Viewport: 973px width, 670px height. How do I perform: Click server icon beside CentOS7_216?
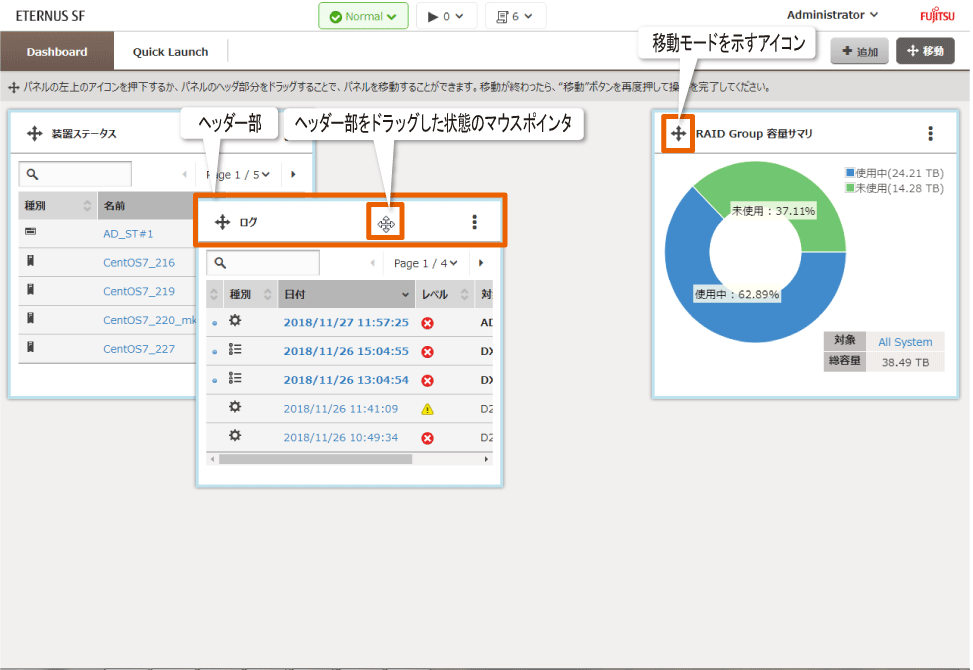click(30, 261)
